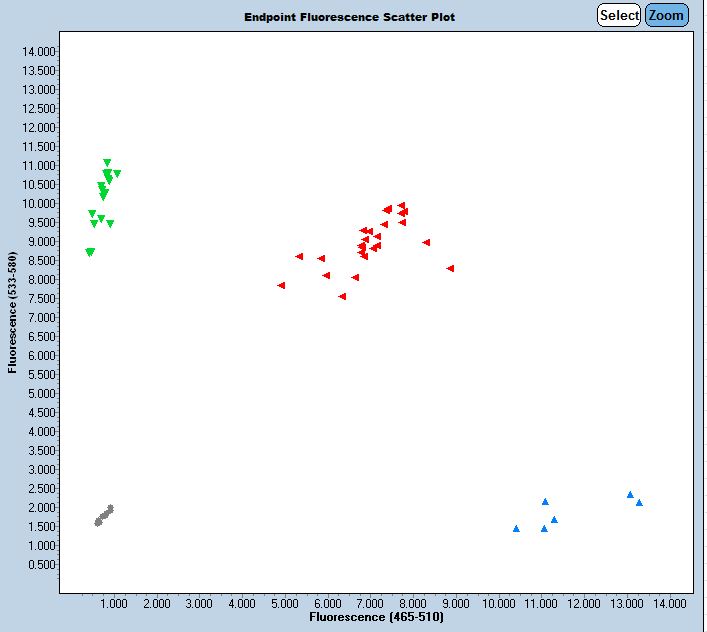
Task: Click the Select mode button
Action: click(x=619, y=15)
